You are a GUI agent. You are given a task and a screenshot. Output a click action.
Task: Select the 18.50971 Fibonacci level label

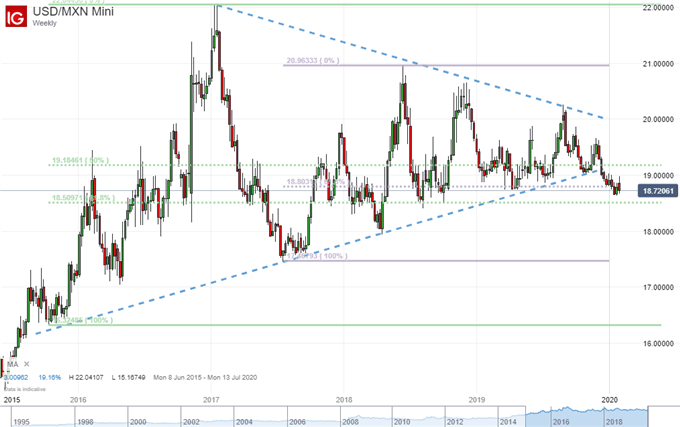tap(83, 198)
